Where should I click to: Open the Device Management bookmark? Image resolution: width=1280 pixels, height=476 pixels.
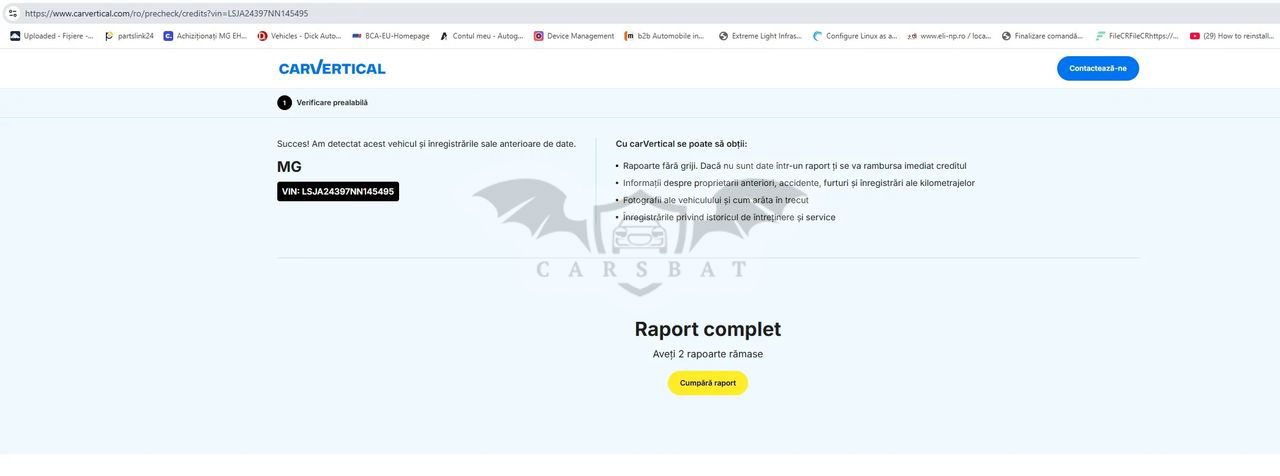click(x=573, y=36)
